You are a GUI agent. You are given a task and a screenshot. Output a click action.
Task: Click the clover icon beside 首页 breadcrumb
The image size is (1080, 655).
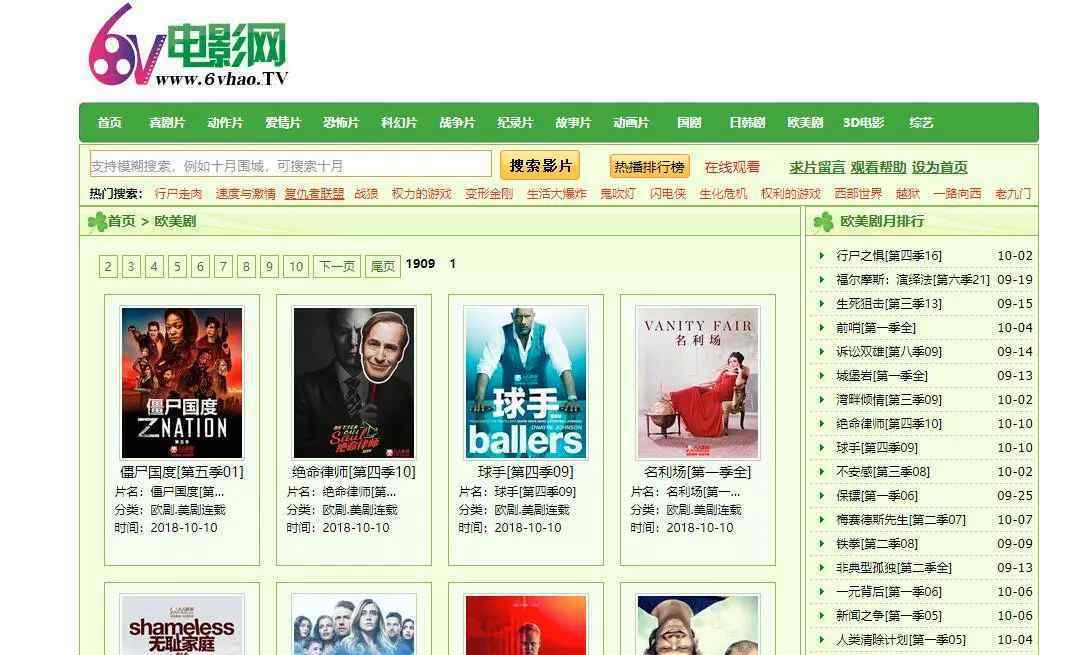click(x=97, y=222)
